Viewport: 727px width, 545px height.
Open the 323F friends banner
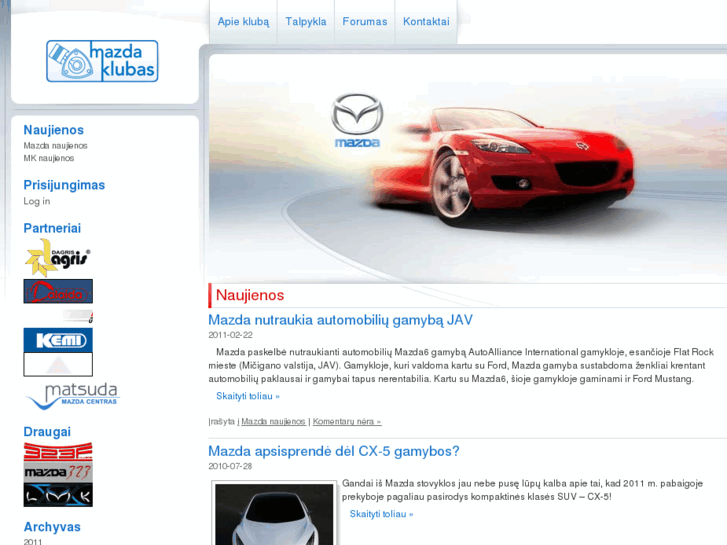coord(58,452)
